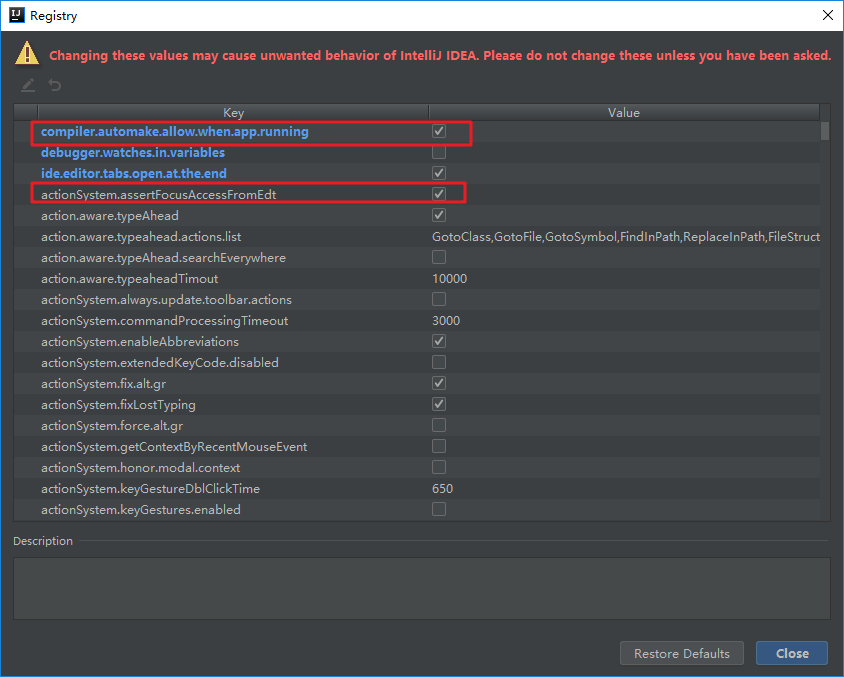844x677 pixels.
Task: Uncheck actionSystem.enableAbbreviations checkbox
Action: tap(439, 341)
